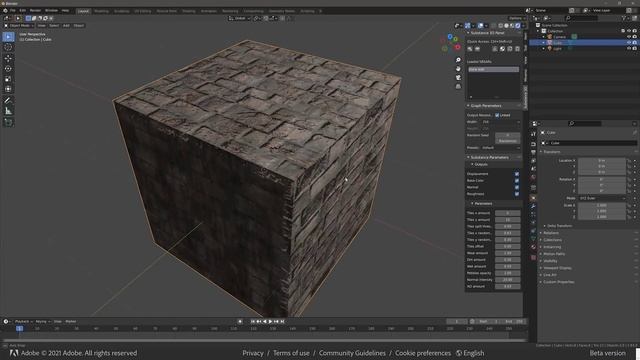Collapse the Graph Parameters panel
The height and width of the screenshot is (360, 640).
coord(485,106)
